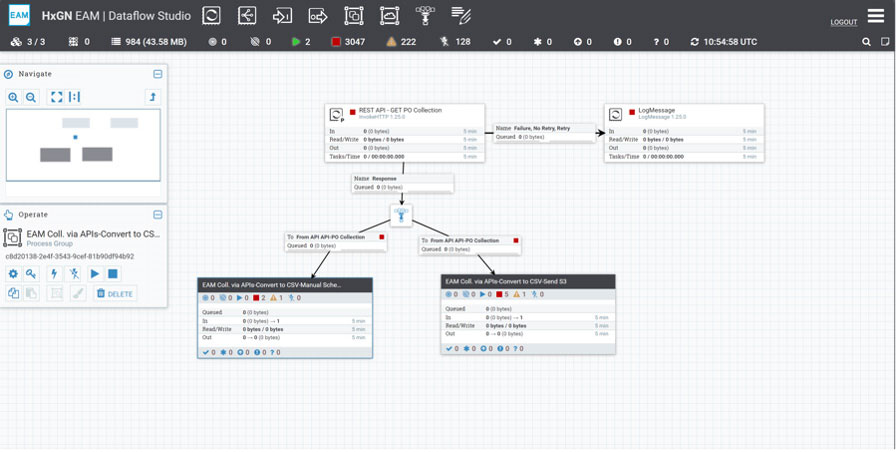Select EAM Coll. via APIs-Convert to CSV-Manual Sche group
896x452 pixels.
285,318
